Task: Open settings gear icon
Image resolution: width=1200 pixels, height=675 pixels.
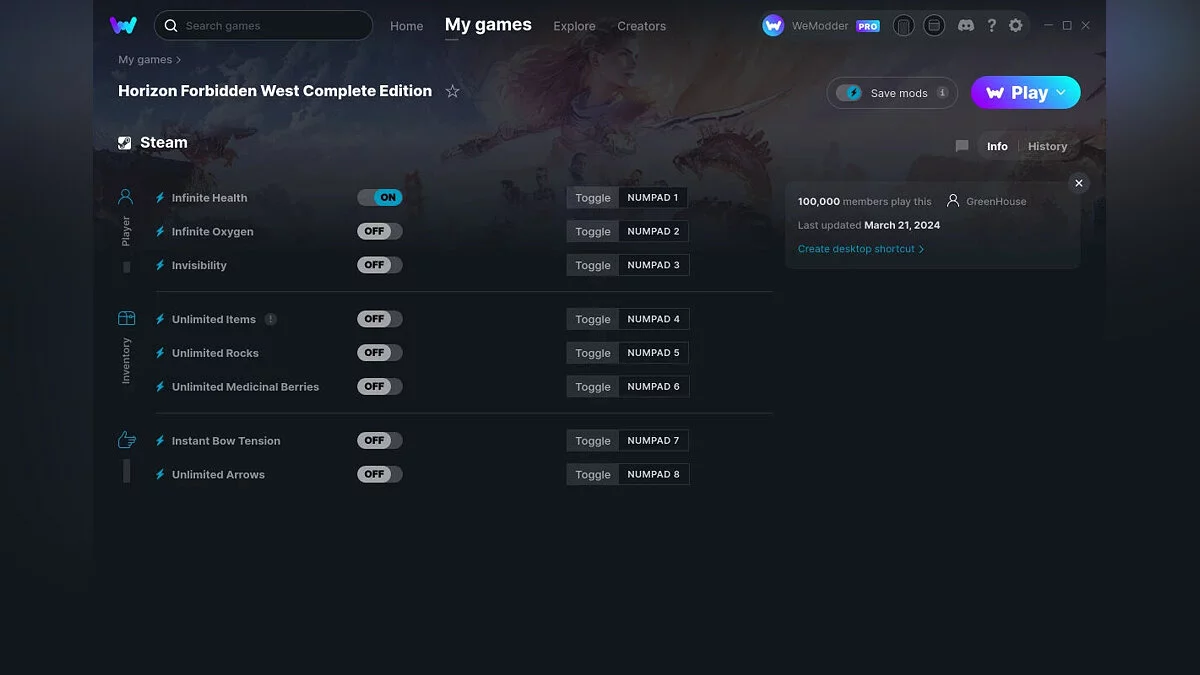Action: click(1015, 25)
